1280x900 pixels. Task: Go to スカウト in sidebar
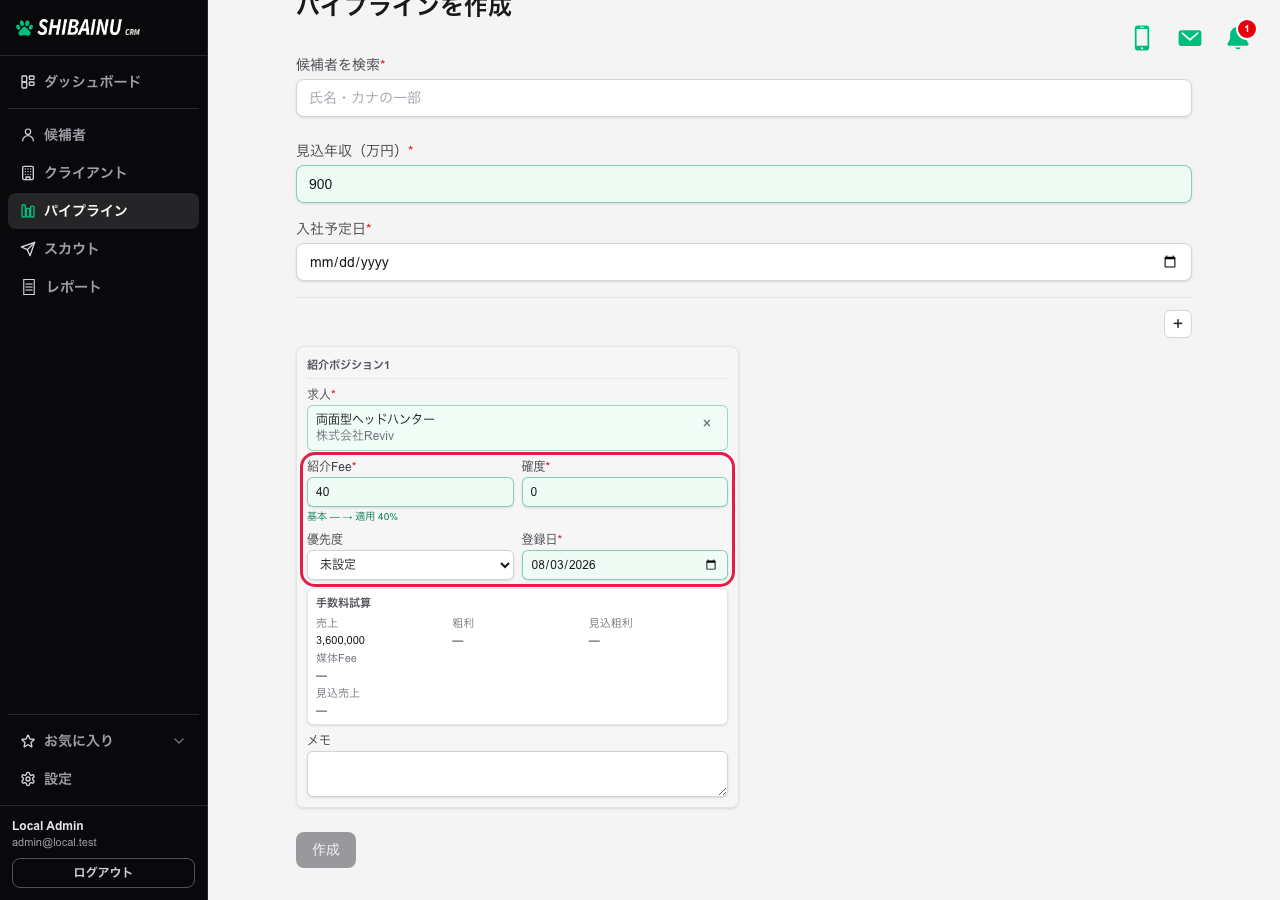(103, 249)
